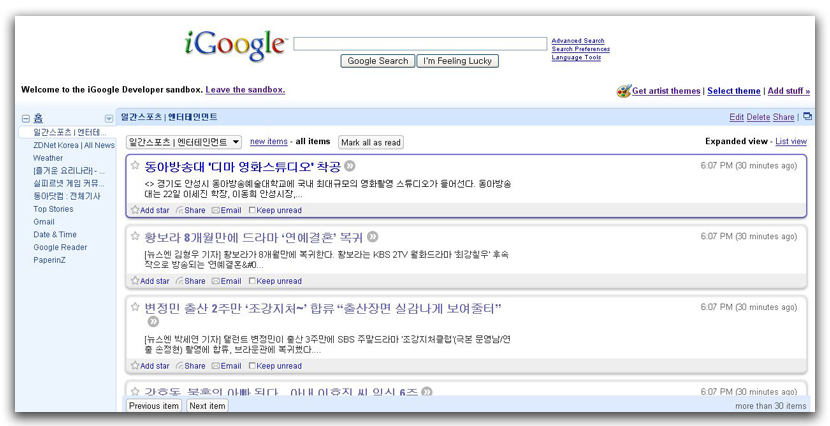
Task: Open 강호동 article via arrow icon
Action: [x=427, y=392]
